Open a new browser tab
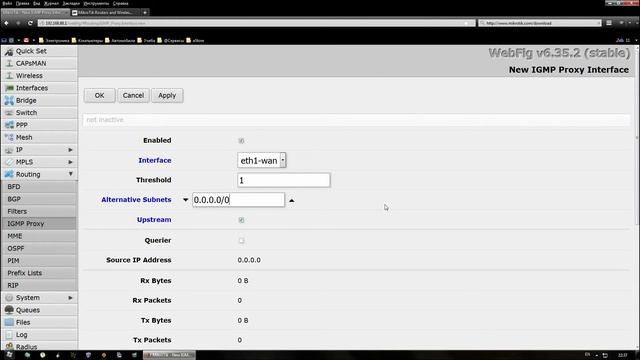This screenshot has width=640, height=360. (145, 13)
